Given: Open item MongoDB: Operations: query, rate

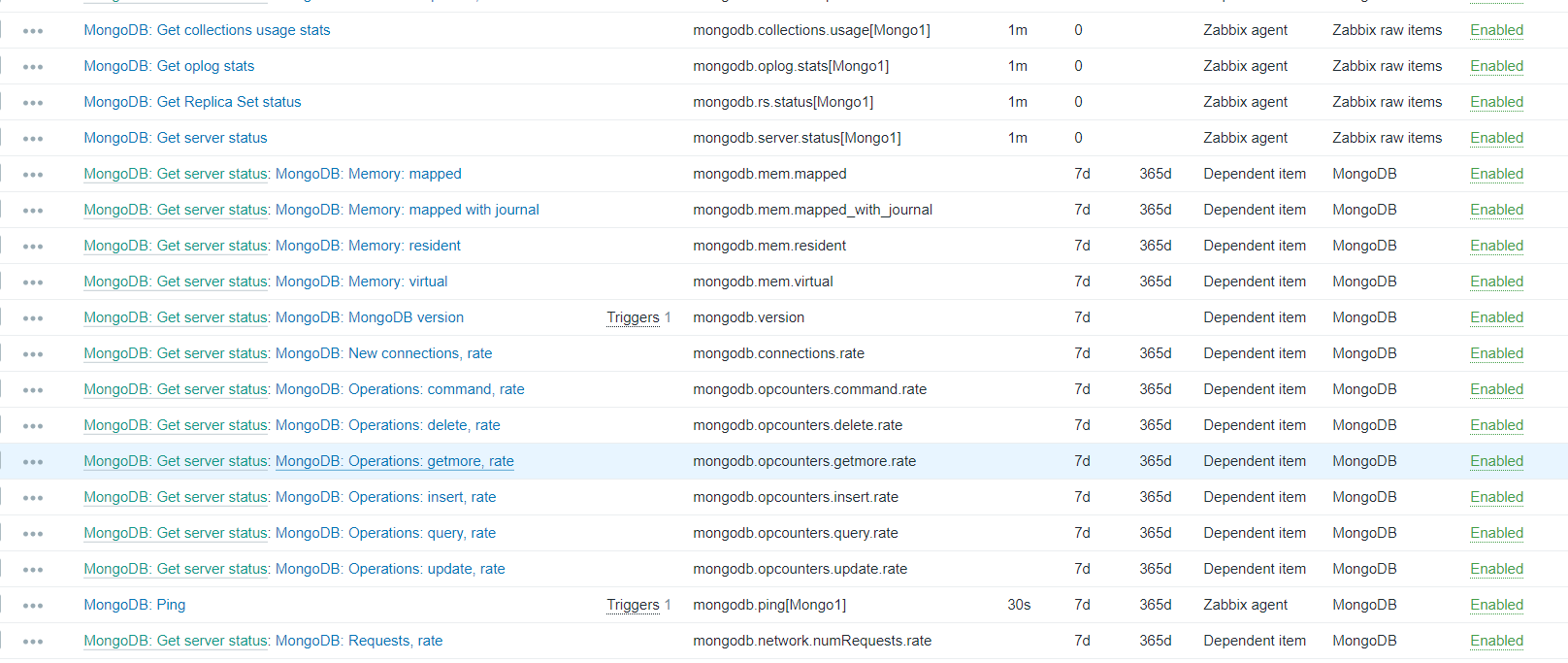Looking at the screenshot, I should [385, 533].
